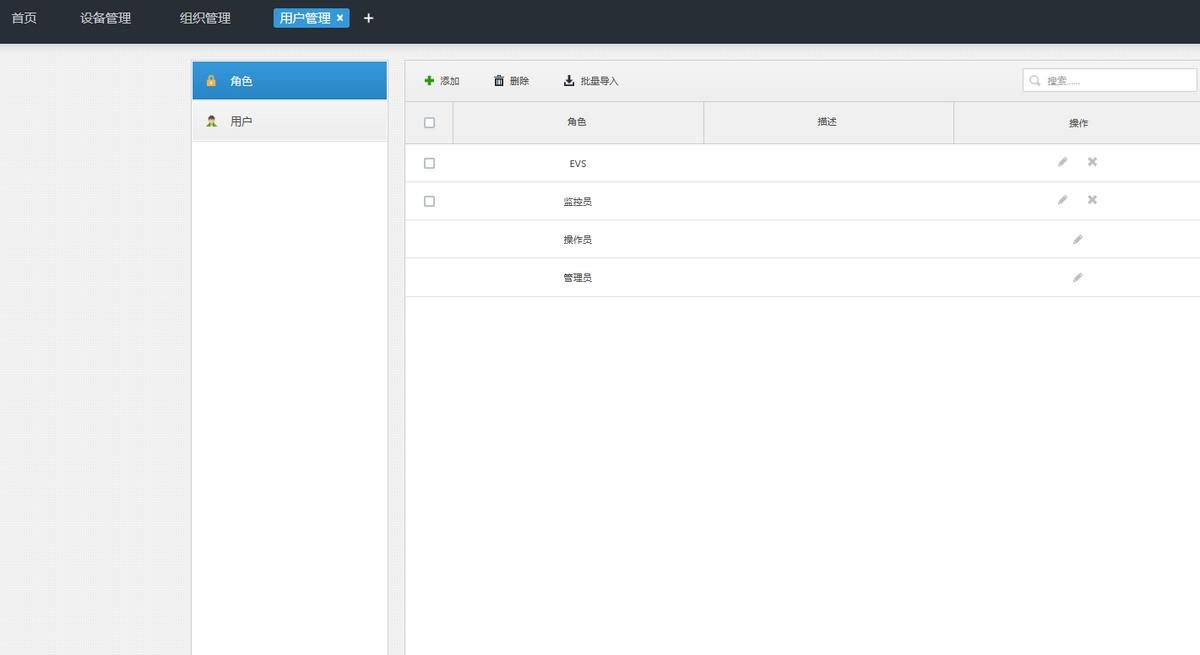Click the download icon for 批量导入
The height and width of the screenshot is (655, 1200).
[569, 81]
